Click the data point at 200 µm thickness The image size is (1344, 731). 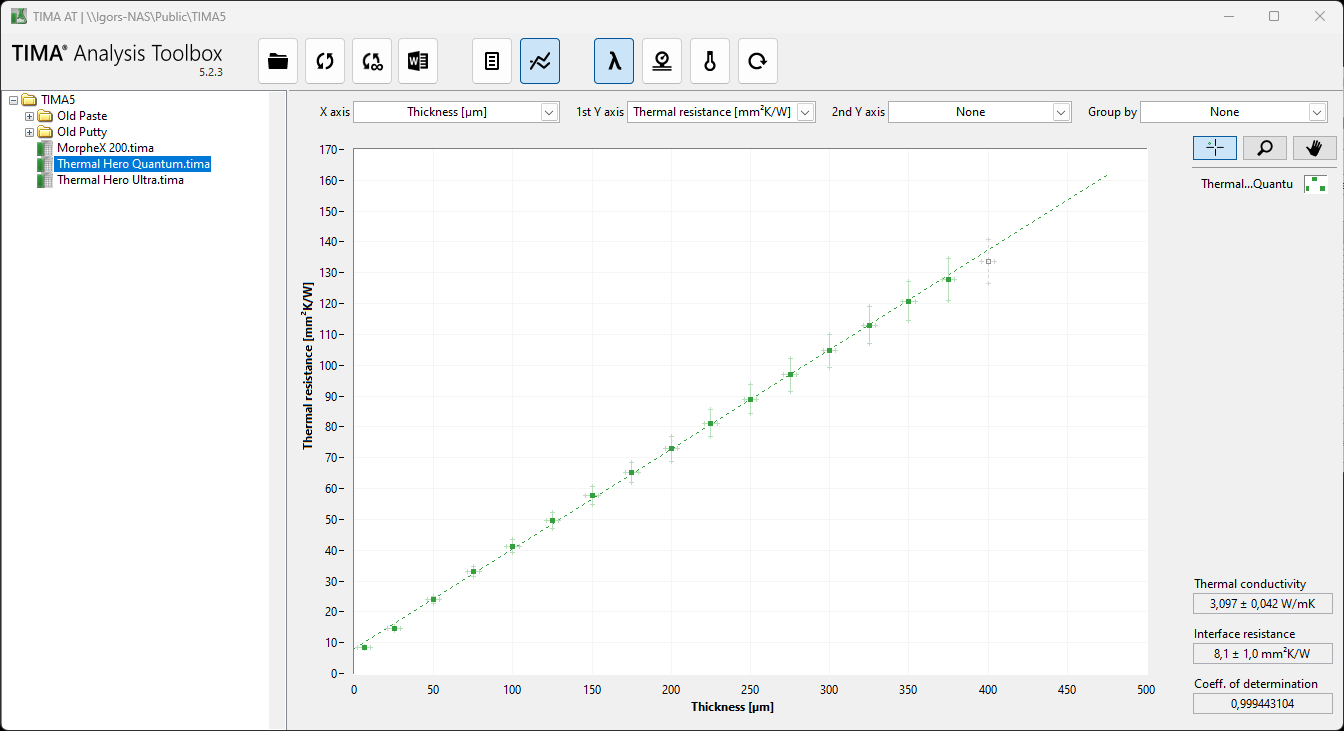click(x=671, y=448)
